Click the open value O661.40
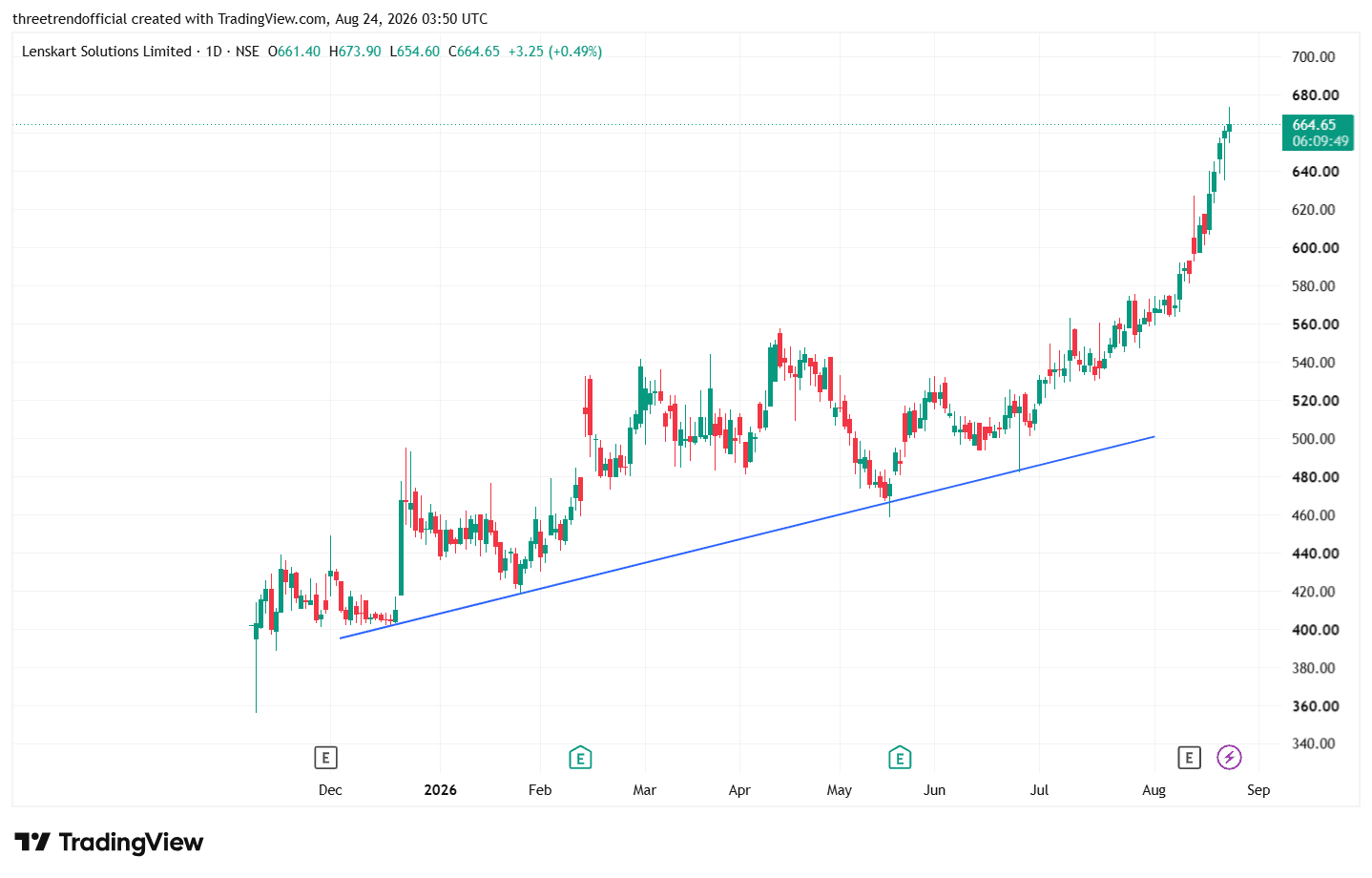Screen dimensions: 1372x878 294,52
